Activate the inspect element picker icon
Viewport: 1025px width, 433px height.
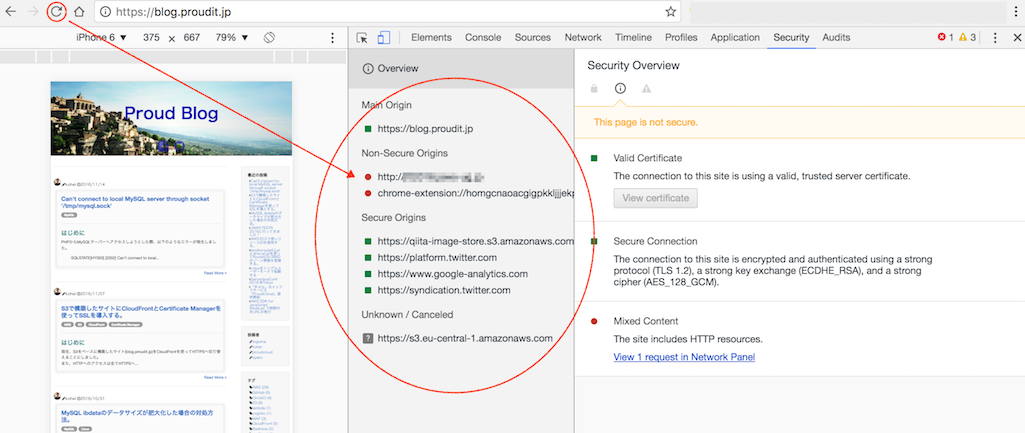click(x=362, y=38)
